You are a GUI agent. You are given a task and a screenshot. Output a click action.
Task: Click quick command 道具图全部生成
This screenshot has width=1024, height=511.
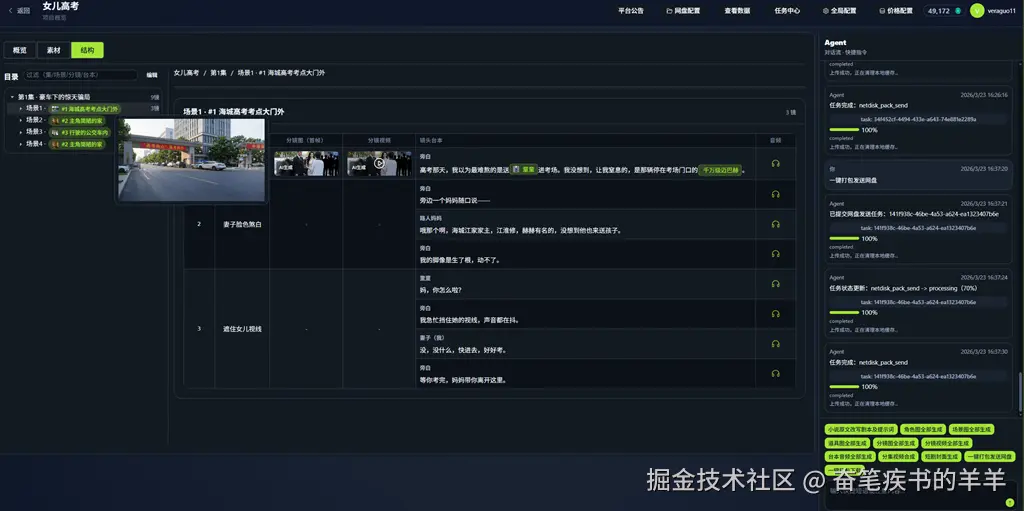point(847,443)
